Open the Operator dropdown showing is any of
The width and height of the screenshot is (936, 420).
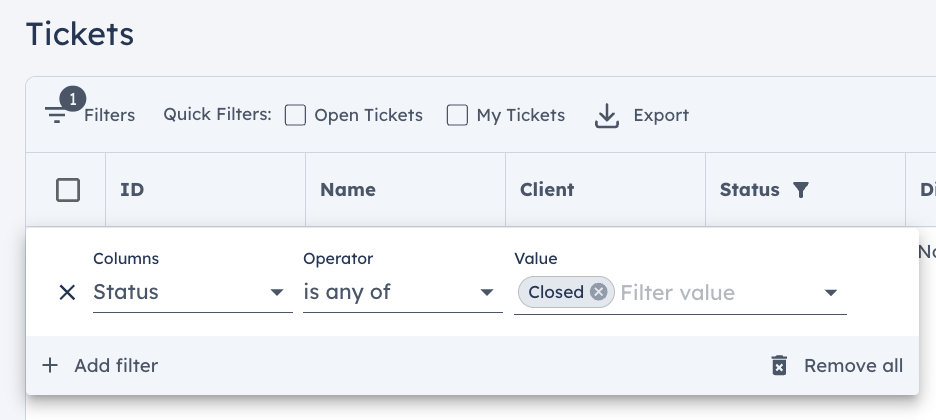403,292
